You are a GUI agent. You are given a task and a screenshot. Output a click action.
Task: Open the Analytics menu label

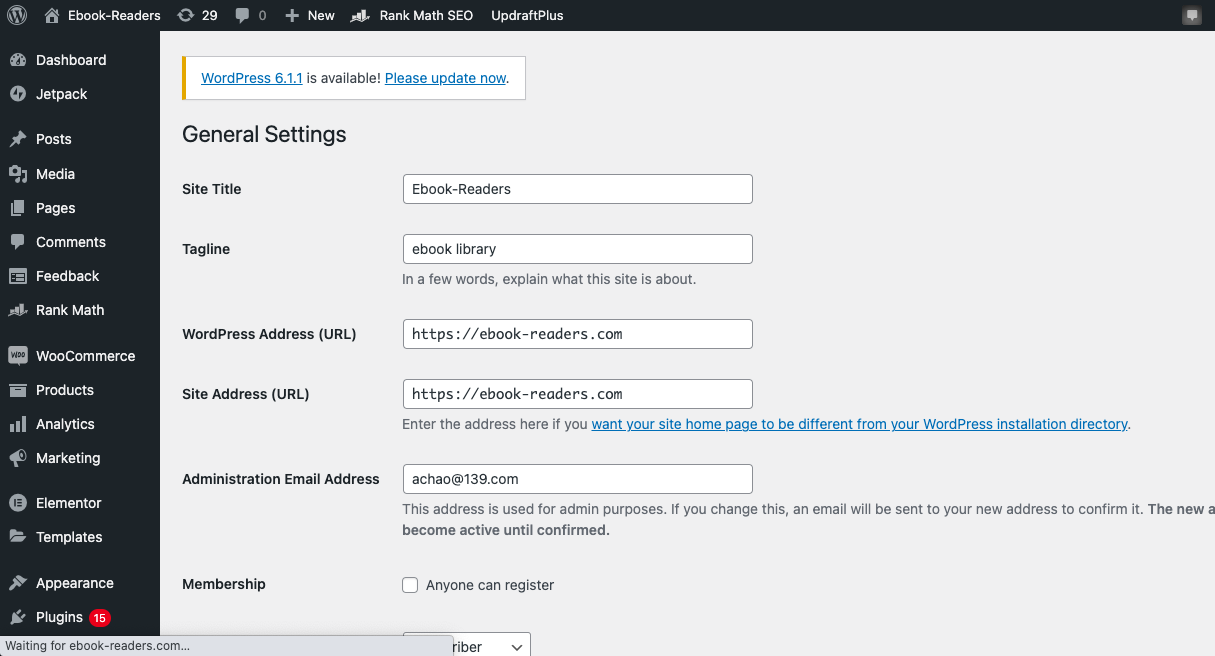65,424
